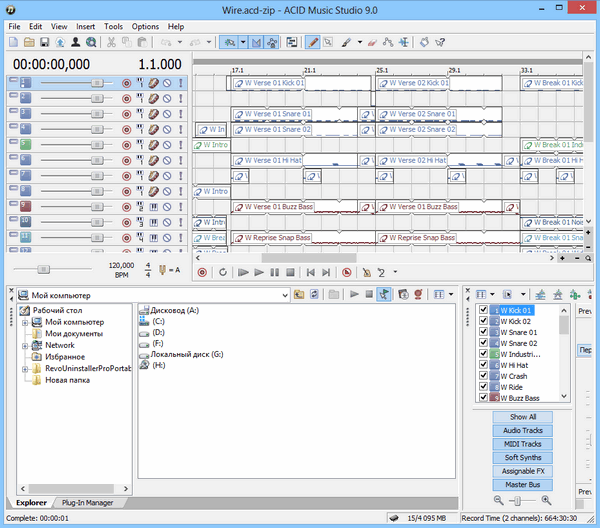Expand the Network tree node
Viewport: 600px width, 528px height.
24,345
